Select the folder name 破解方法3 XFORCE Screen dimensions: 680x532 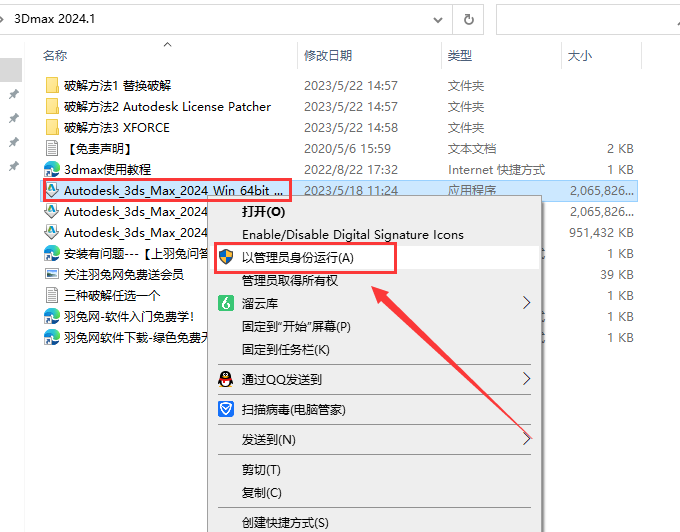click(x=117, y=127)
